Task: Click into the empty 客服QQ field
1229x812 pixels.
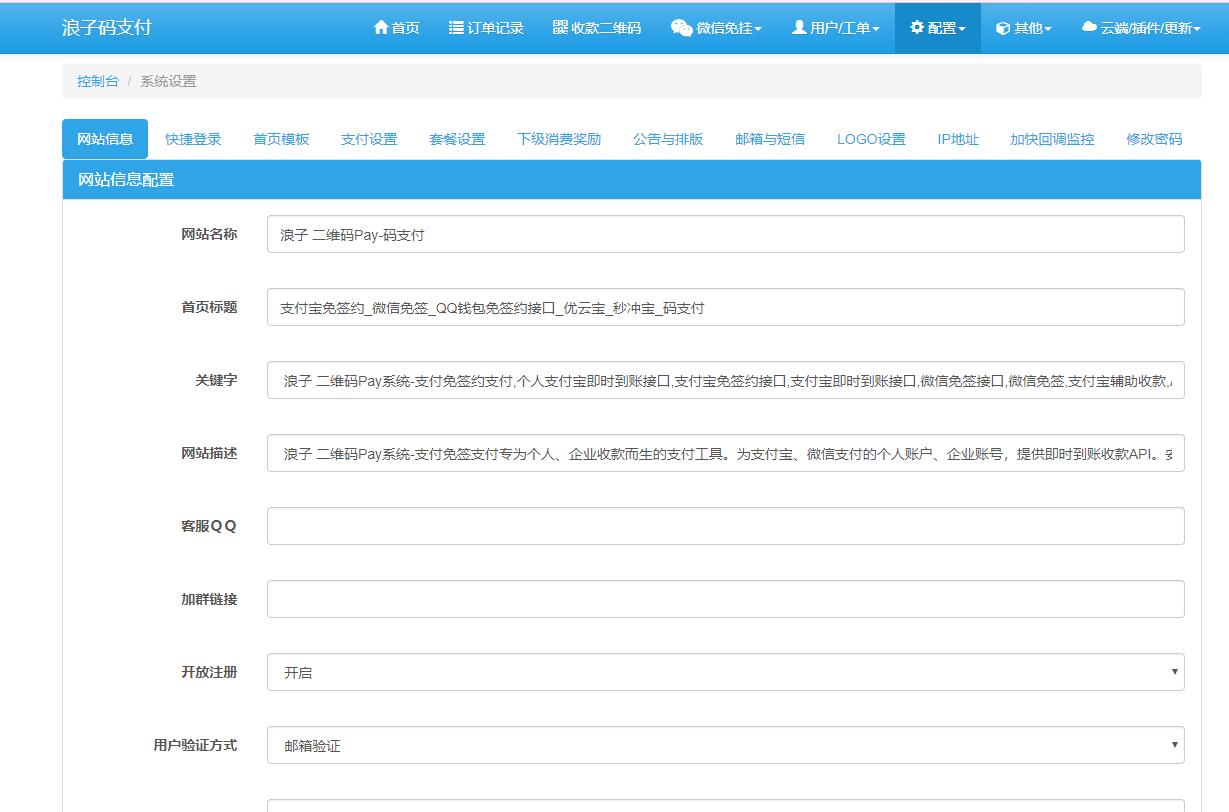Action: coord(726,526)
